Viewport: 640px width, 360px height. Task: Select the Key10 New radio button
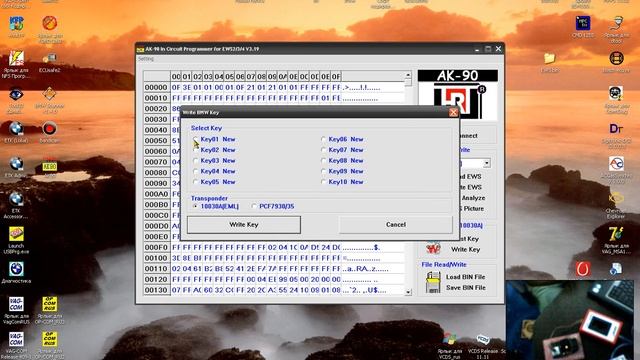pos(324,182)
